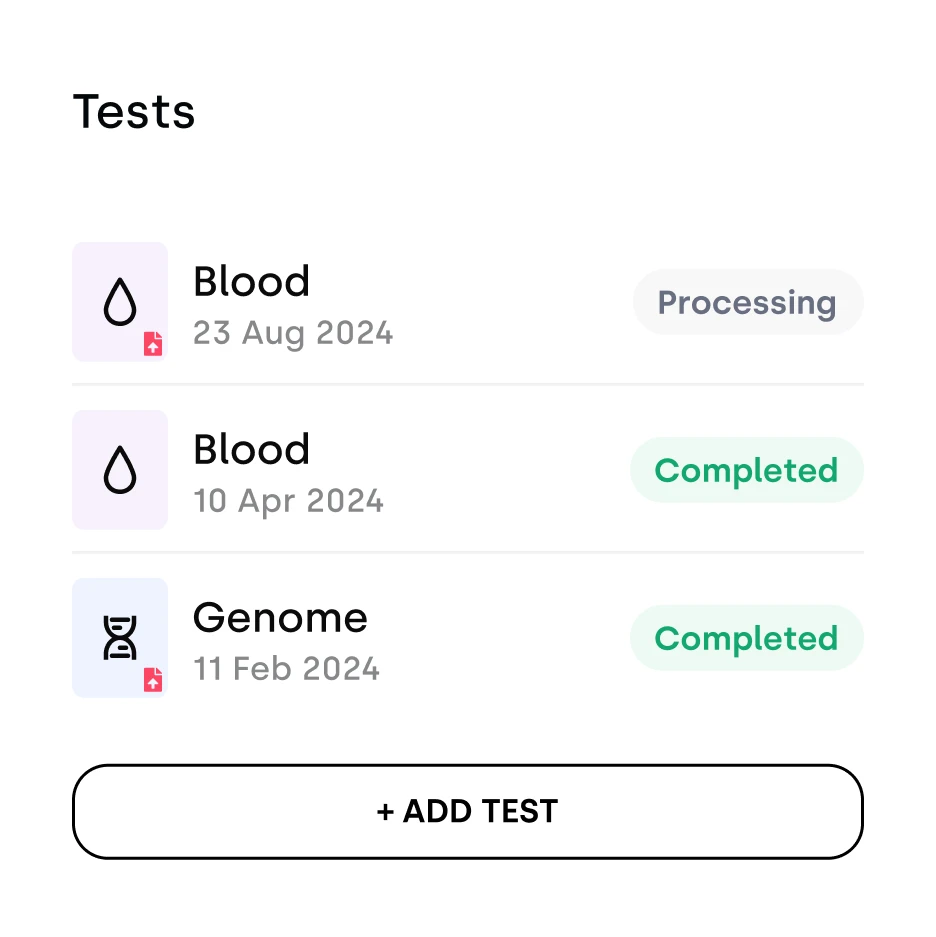
Task: Click the divider above the Genome row
Action: (x=467, y=552)
